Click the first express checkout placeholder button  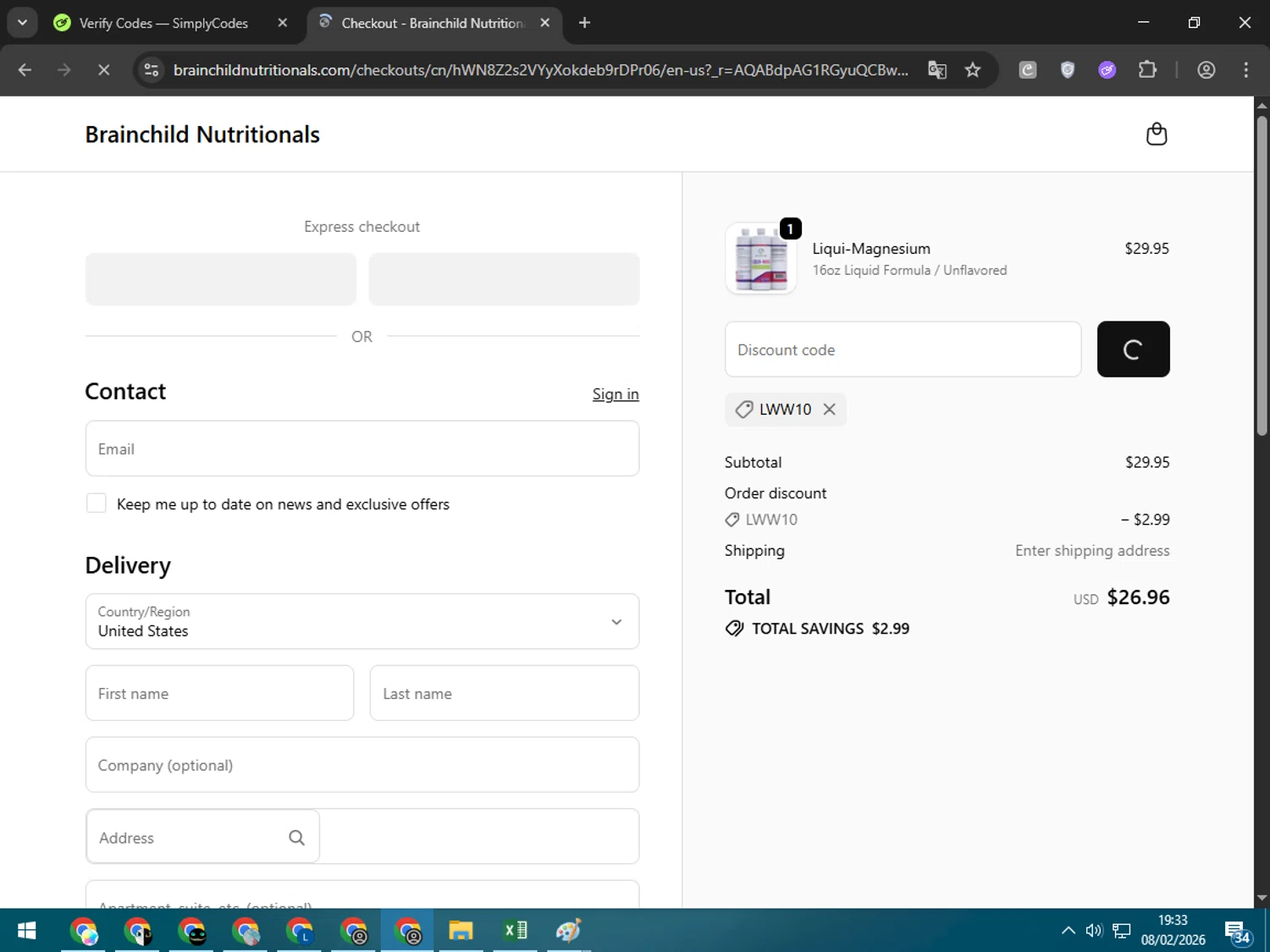pos(221,279)
